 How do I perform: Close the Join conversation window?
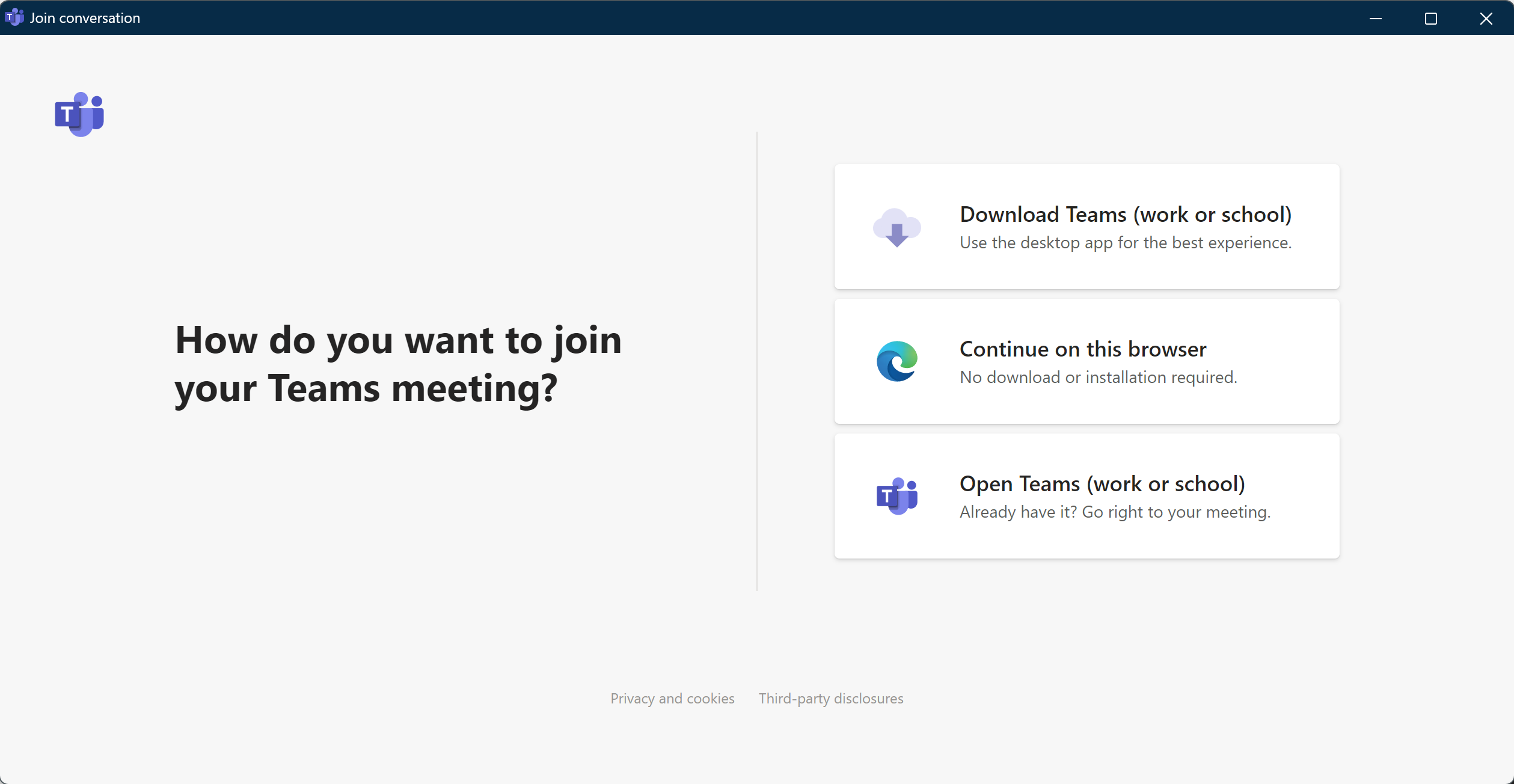tap(1486, 18)
